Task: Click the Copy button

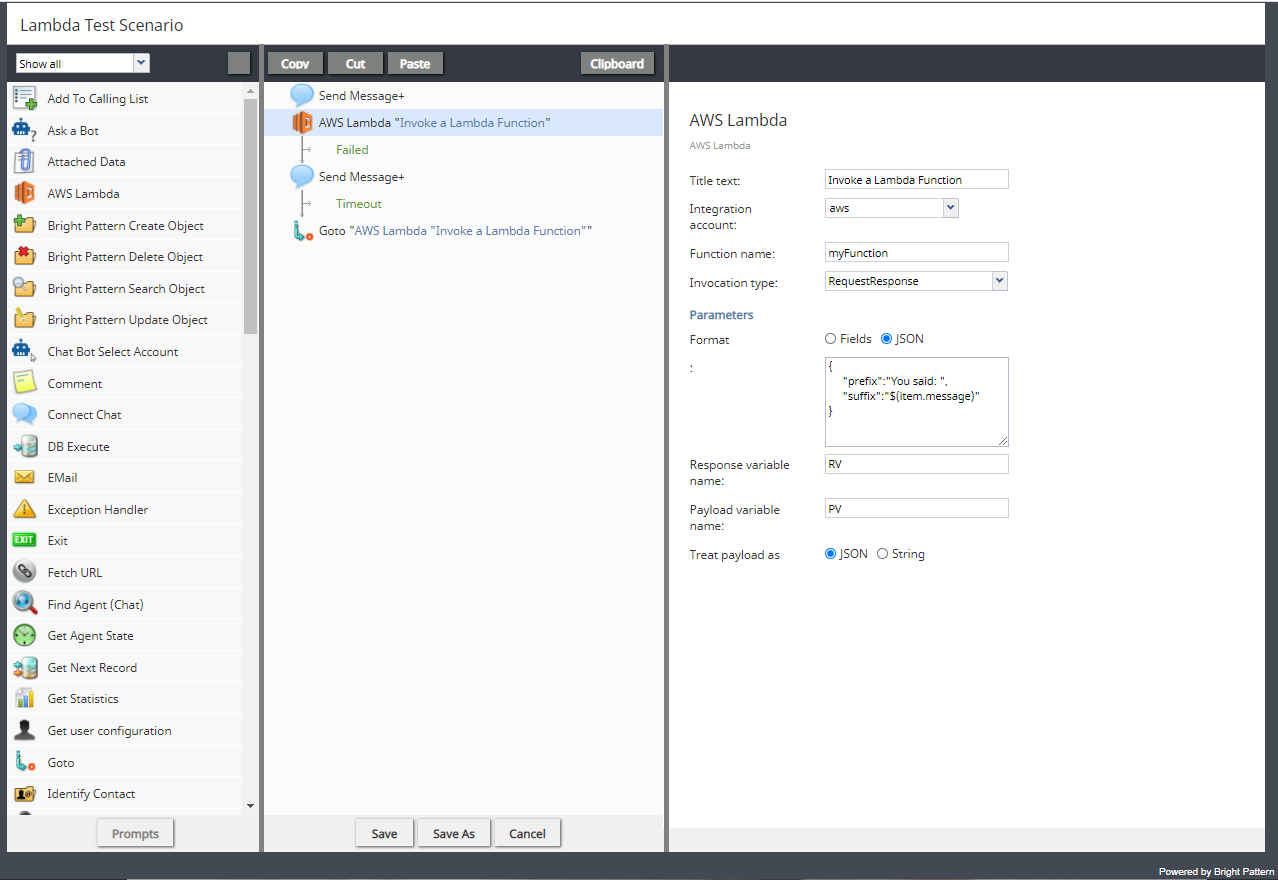Action: coord(295,63)
